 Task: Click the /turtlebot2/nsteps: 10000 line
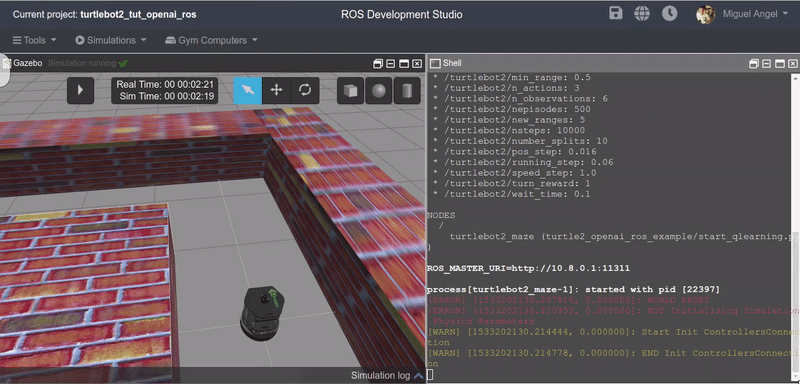(509, 131)
